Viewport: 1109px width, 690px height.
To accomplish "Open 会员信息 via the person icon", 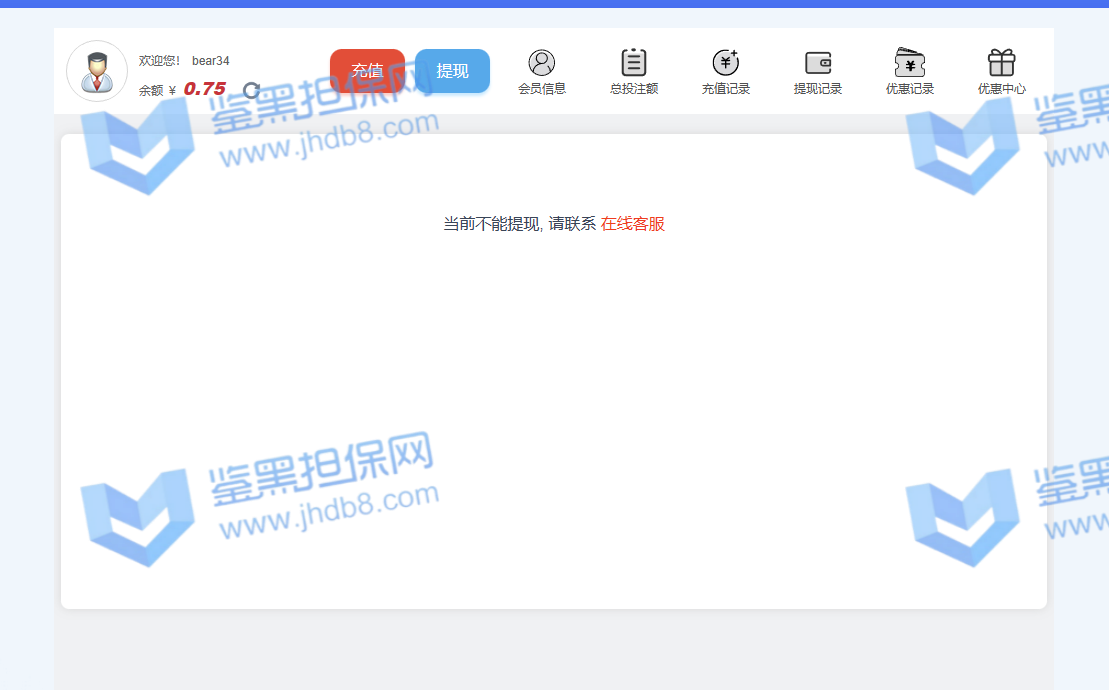I will [x=542, y=63].
